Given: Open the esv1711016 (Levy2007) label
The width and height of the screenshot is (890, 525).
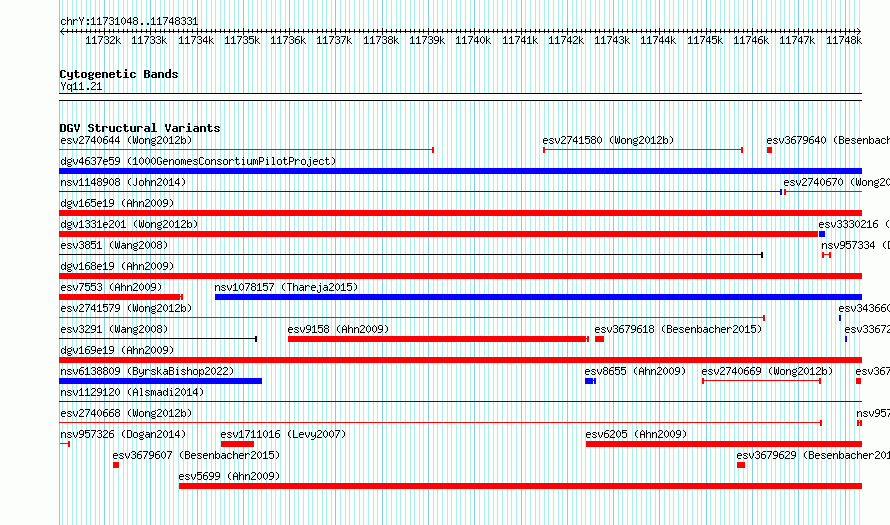Looking at the screenshot, I should click(x=283, y=434).
